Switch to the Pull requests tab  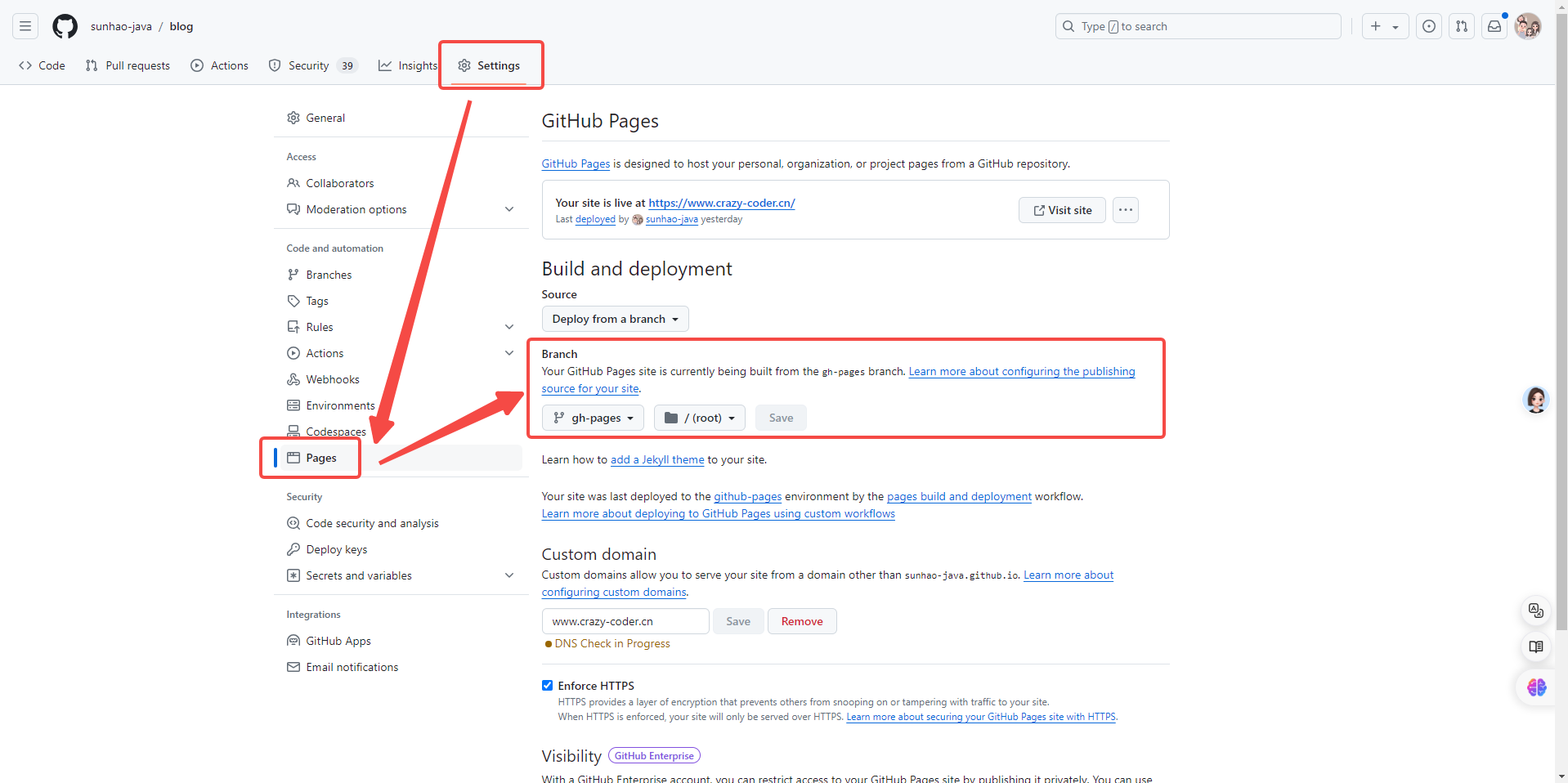coord(128,65)
